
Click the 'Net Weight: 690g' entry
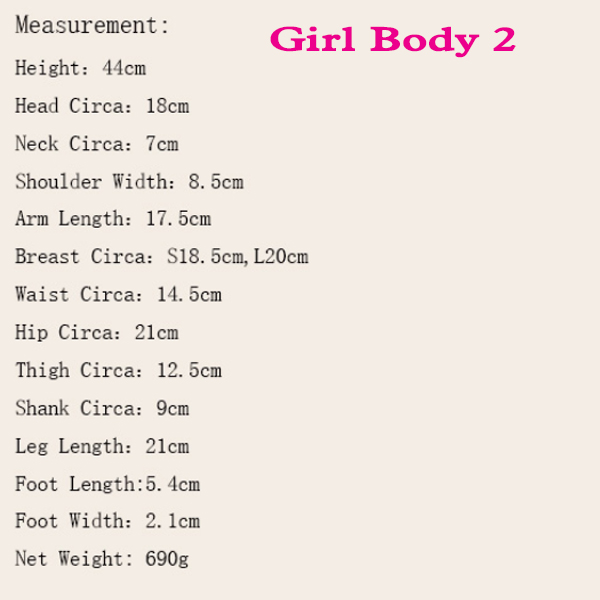102,559
